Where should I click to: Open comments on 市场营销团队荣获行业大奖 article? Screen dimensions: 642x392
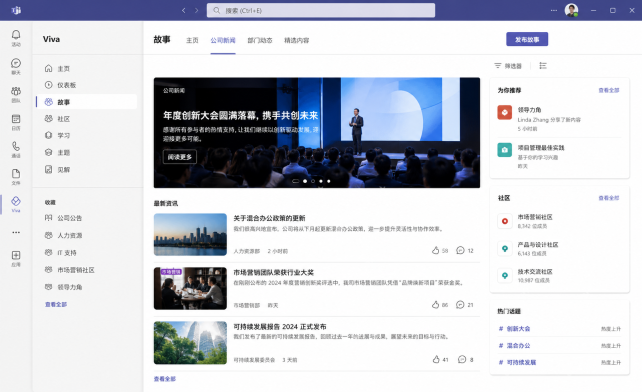(x=460, y=304)
